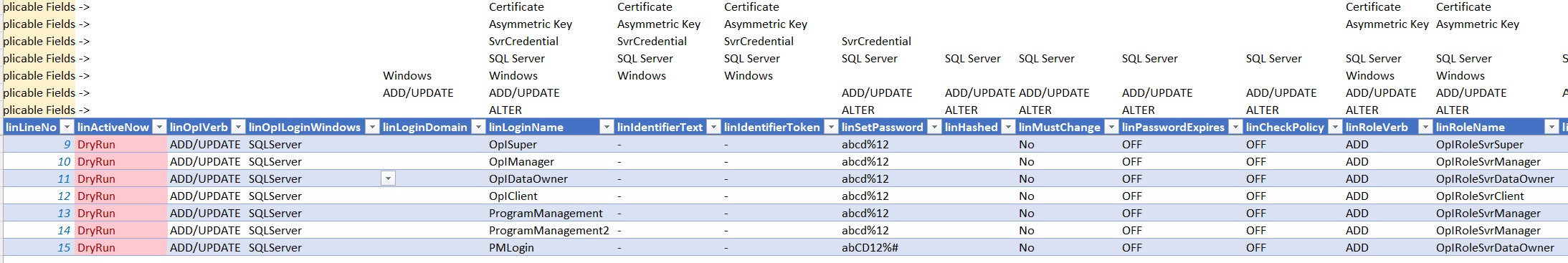Viewport: 1568px width, 263px height.
Task: Expand the linPasswordExpires filter dropdown
Action: (x=1235, y=128)
